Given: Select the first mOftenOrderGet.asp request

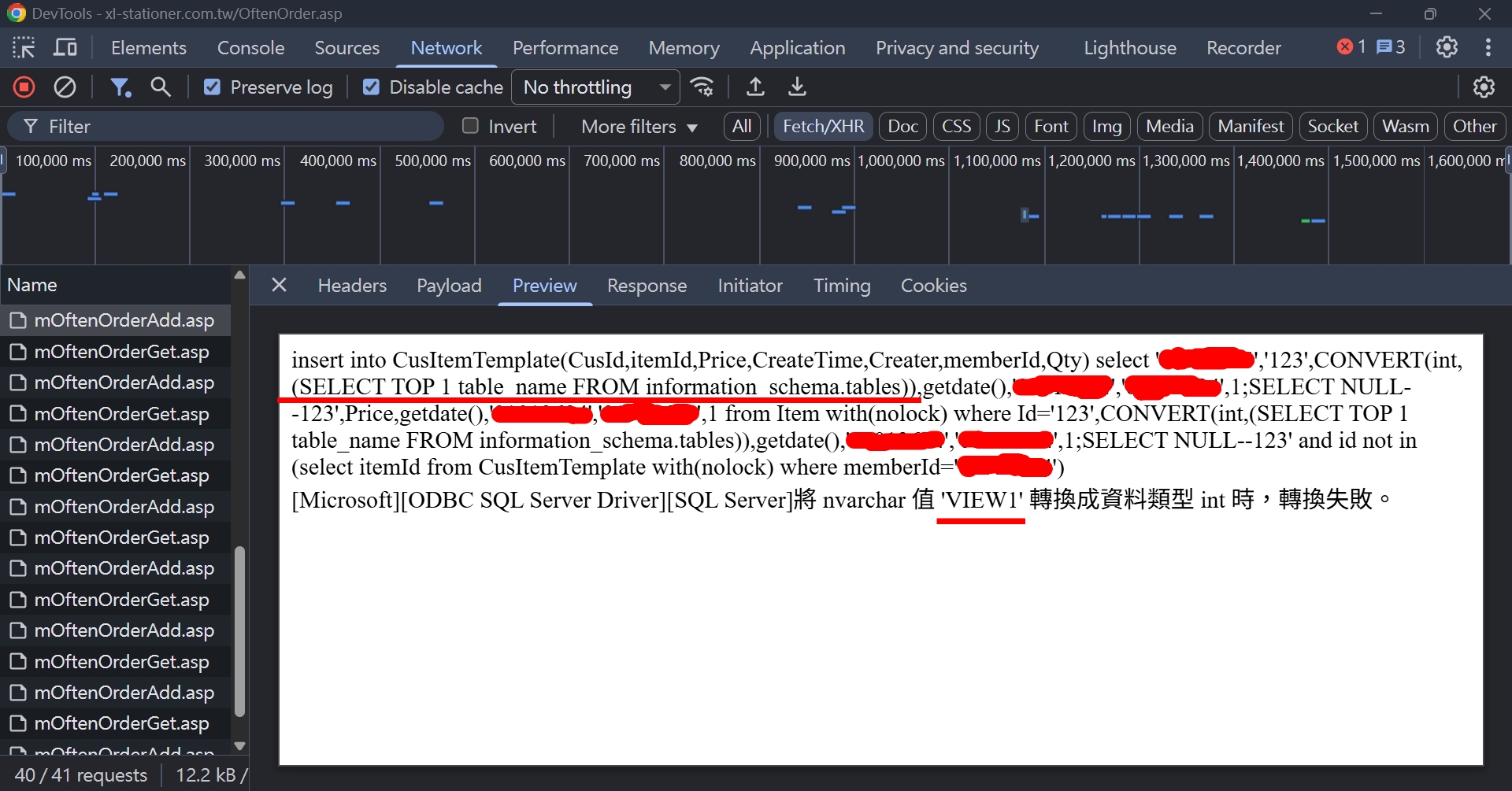Looking at the screenshot, I should coord(115,352).
